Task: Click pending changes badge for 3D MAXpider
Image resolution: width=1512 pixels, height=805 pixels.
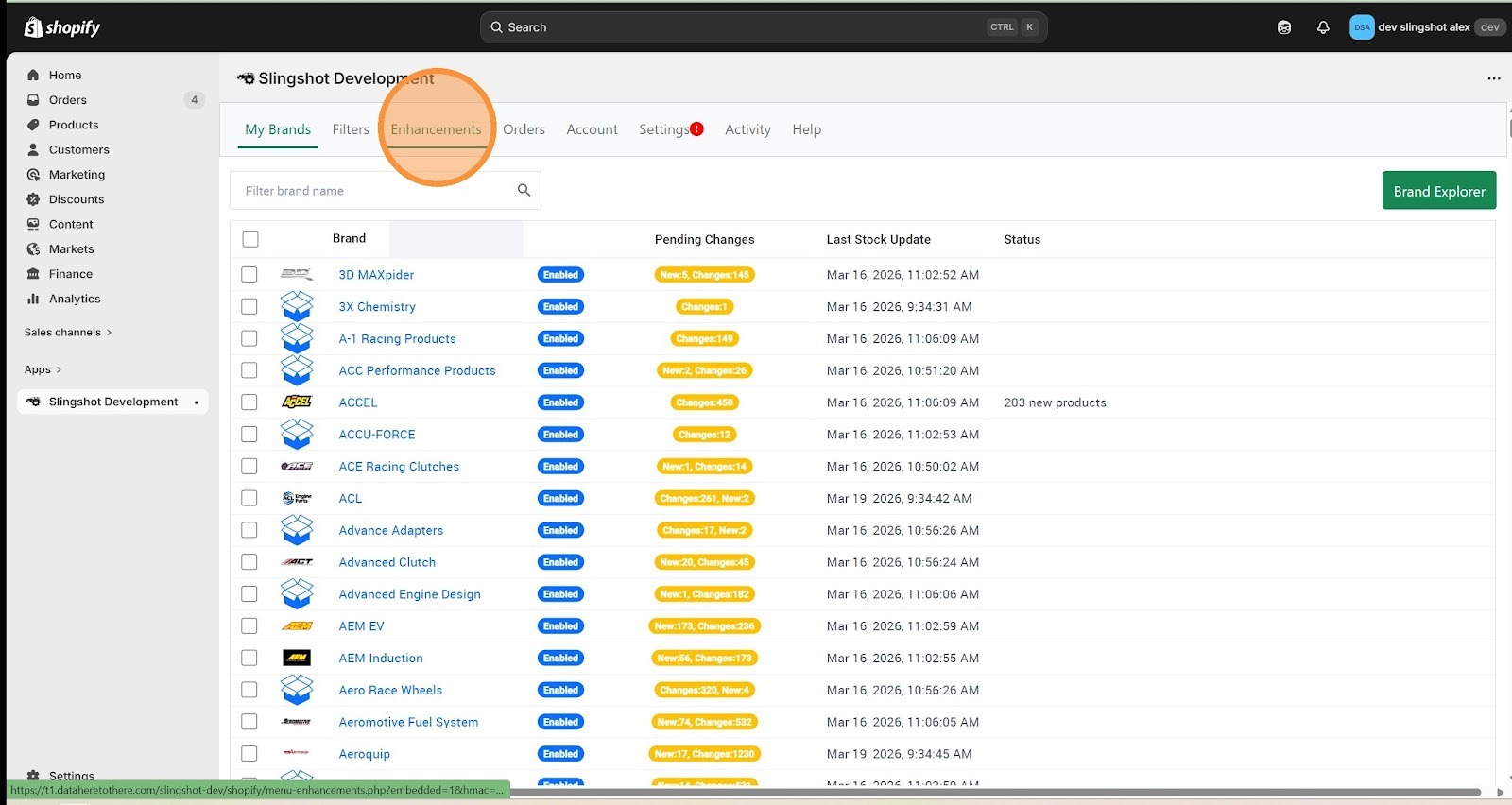Action: pyautogui.click(x=705, y=275)
